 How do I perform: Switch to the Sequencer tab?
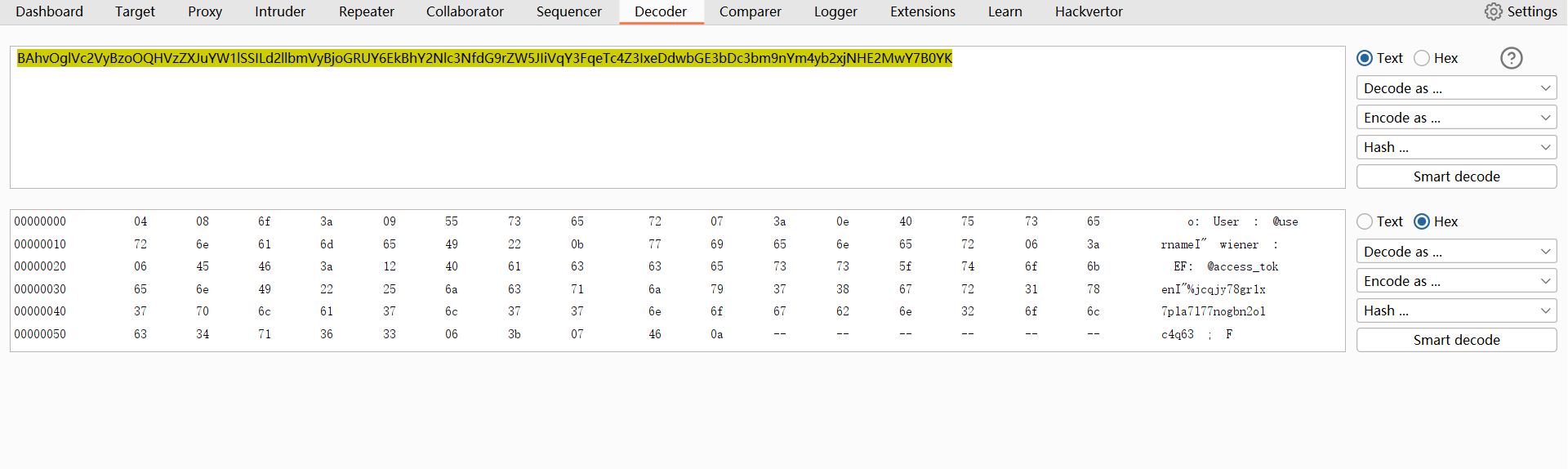coord(569,11)
